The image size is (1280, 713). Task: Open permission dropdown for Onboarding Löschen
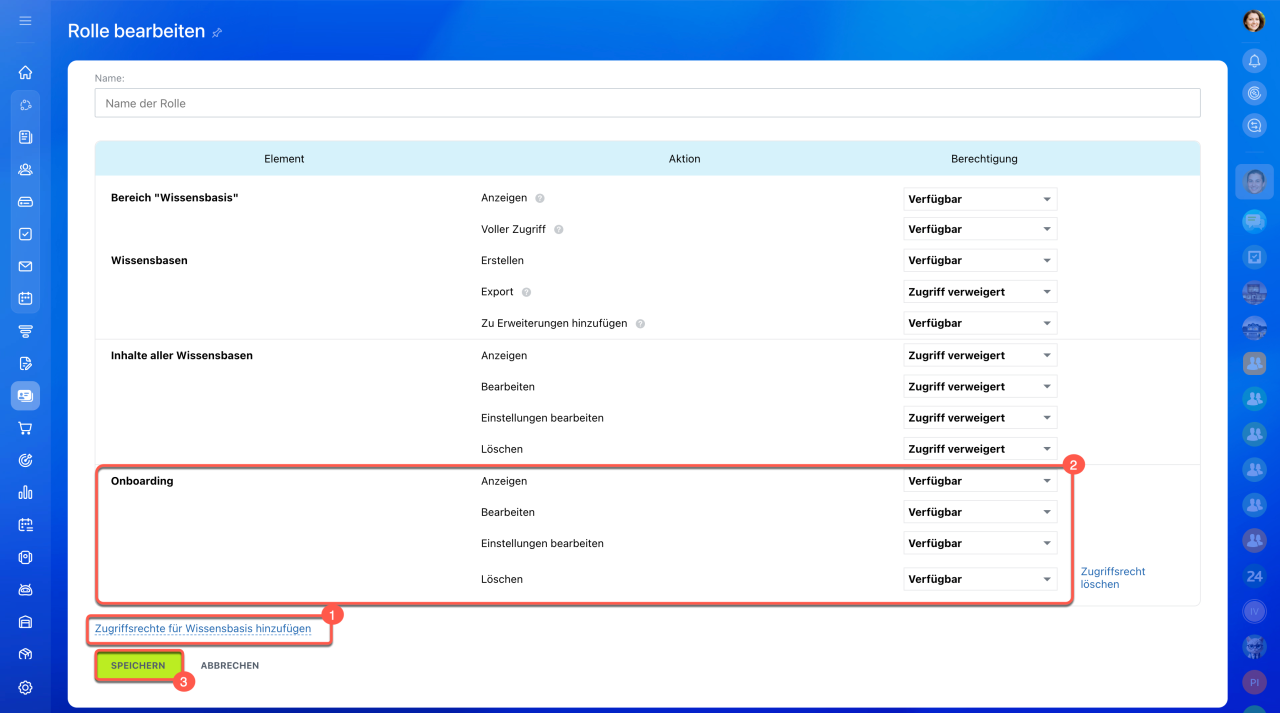979,579
